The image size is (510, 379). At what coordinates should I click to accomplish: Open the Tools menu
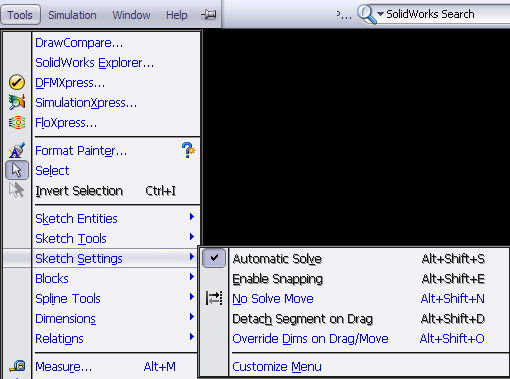20,15
